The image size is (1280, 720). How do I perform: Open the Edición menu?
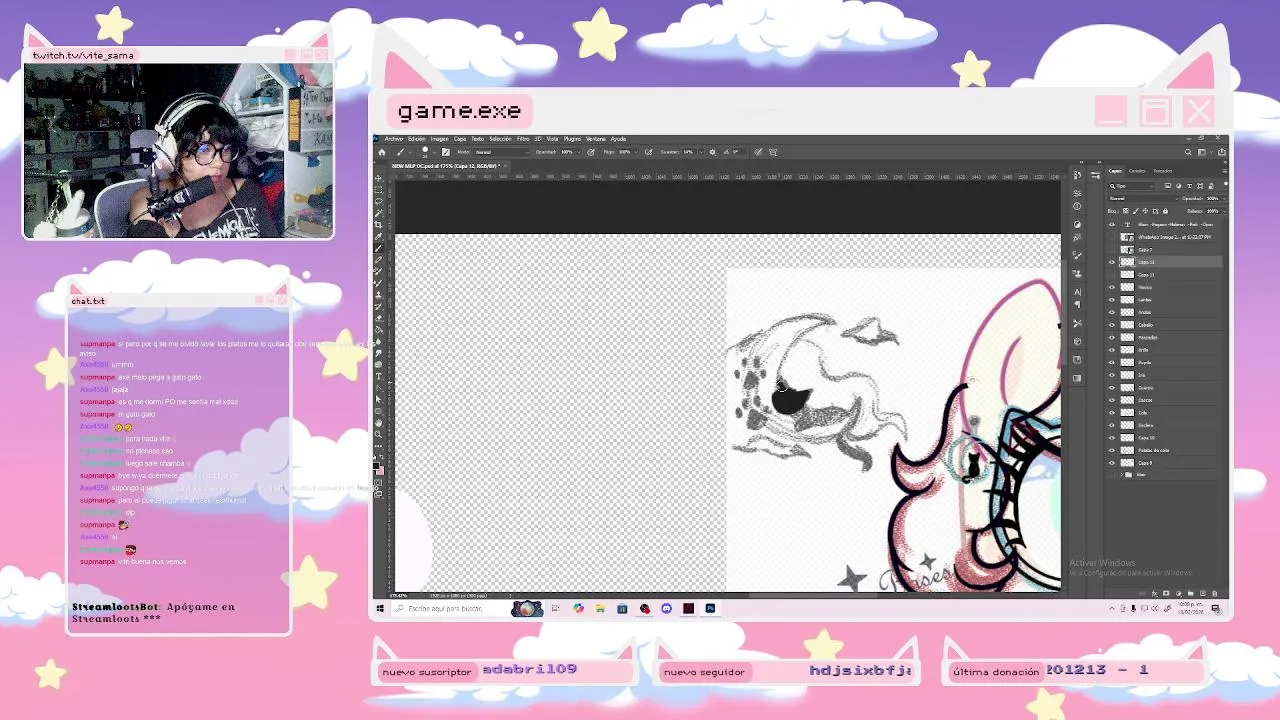pyautogui.click(x=416, y=139)
